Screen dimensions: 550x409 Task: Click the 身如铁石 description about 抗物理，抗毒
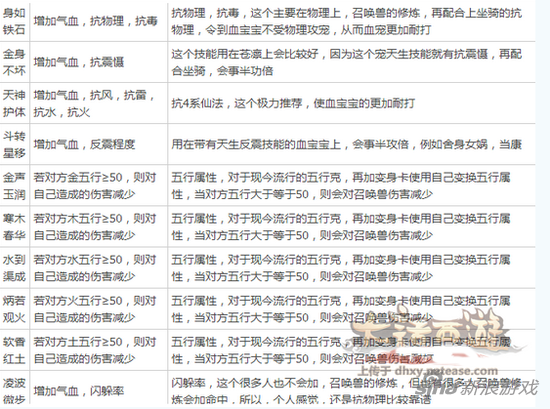tap(351, 21)
